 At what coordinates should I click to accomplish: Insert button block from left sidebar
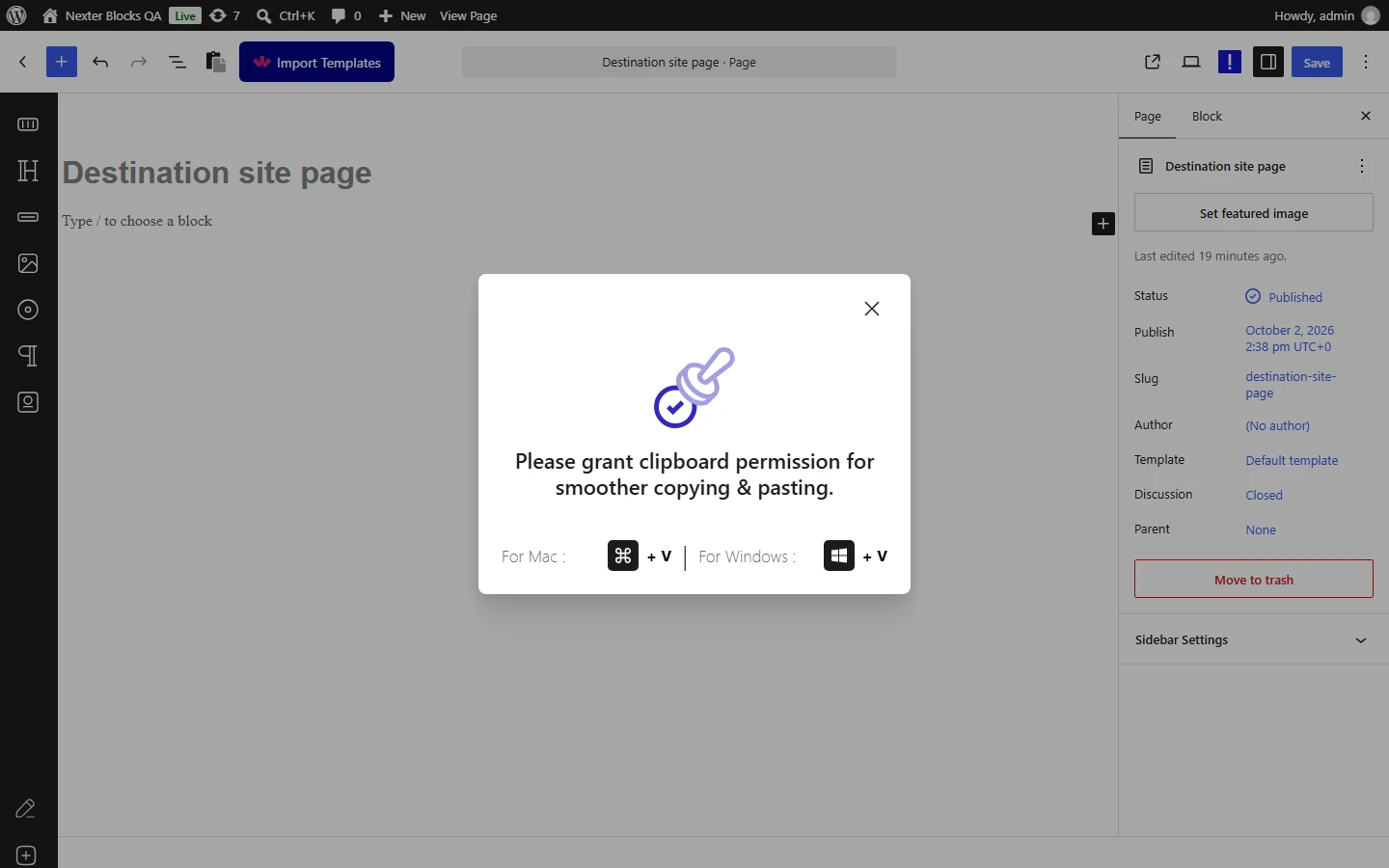tap(28, 217)
